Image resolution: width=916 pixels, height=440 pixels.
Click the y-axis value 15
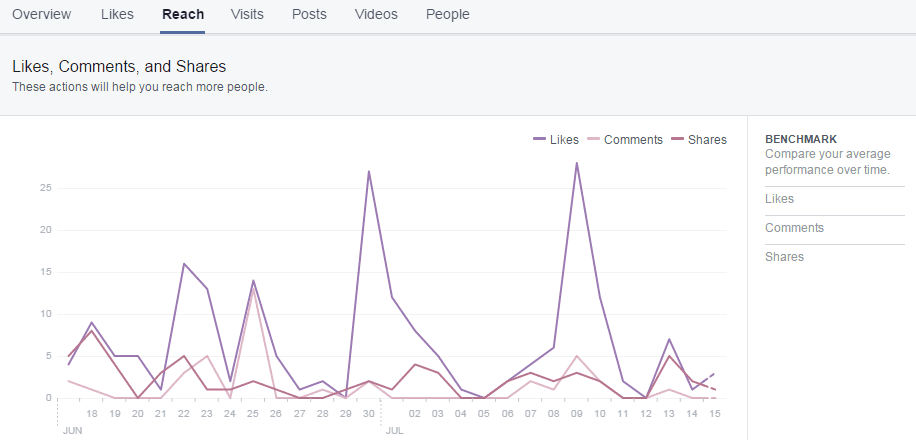coord(46,272)
